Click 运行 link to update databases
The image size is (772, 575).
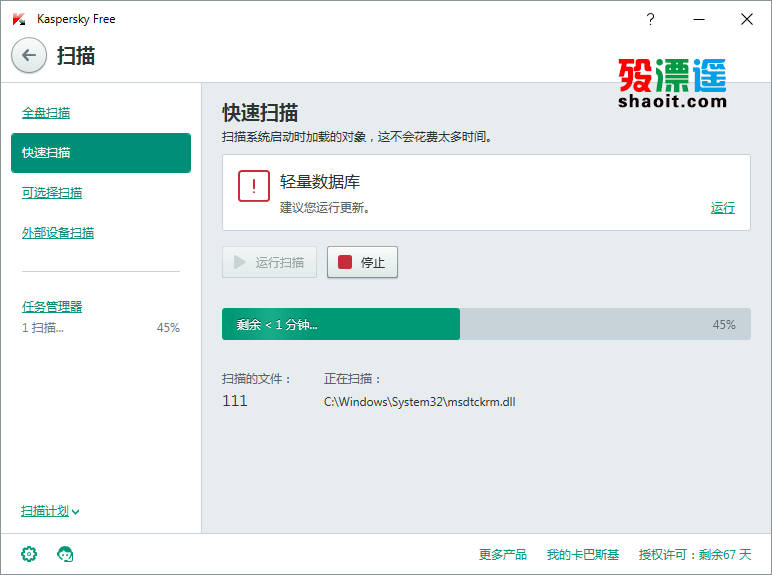pos(722,208)
